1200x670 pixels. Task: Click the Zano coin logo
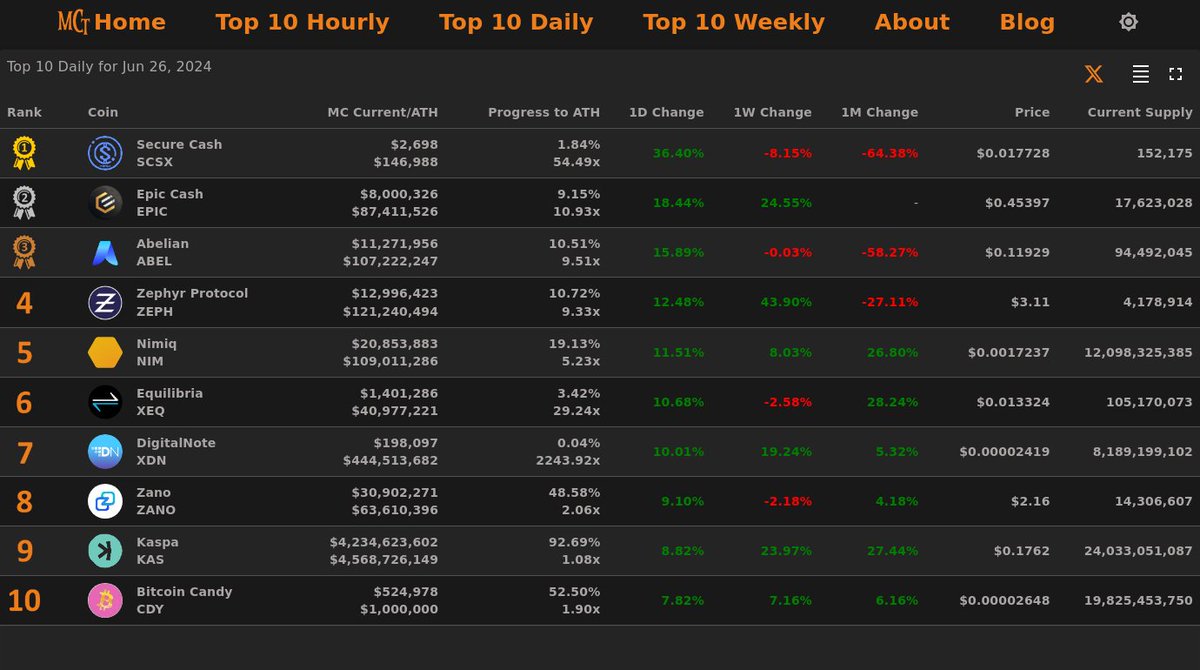point(105,501)
